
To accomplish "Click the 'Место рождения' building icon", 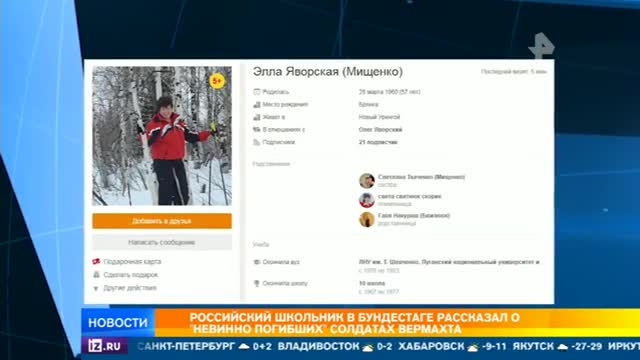I will 257,104.
